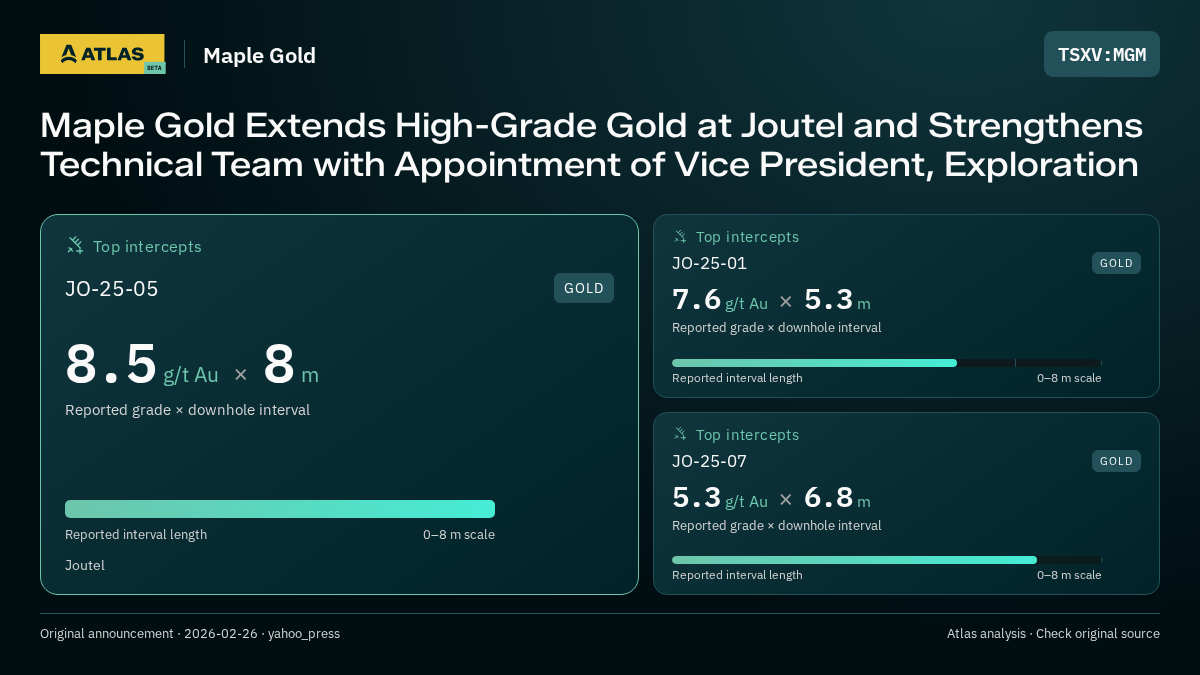Viewport: 1200px width, 675px height.
Task: Click the hole ID JO-25-01
Action: coord(709,263)
